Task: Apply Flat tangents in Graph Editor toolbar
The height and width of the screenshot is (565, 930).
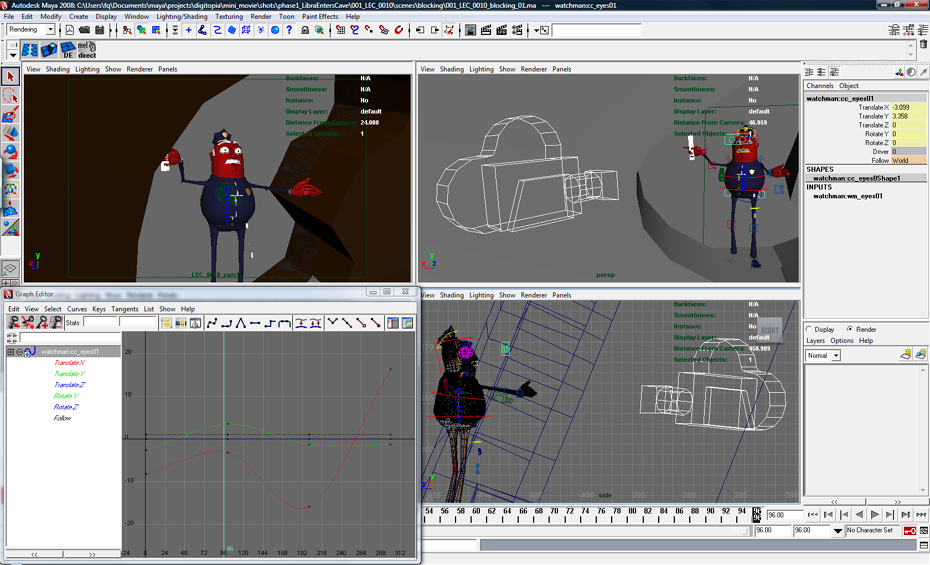Action: point(255,323)
